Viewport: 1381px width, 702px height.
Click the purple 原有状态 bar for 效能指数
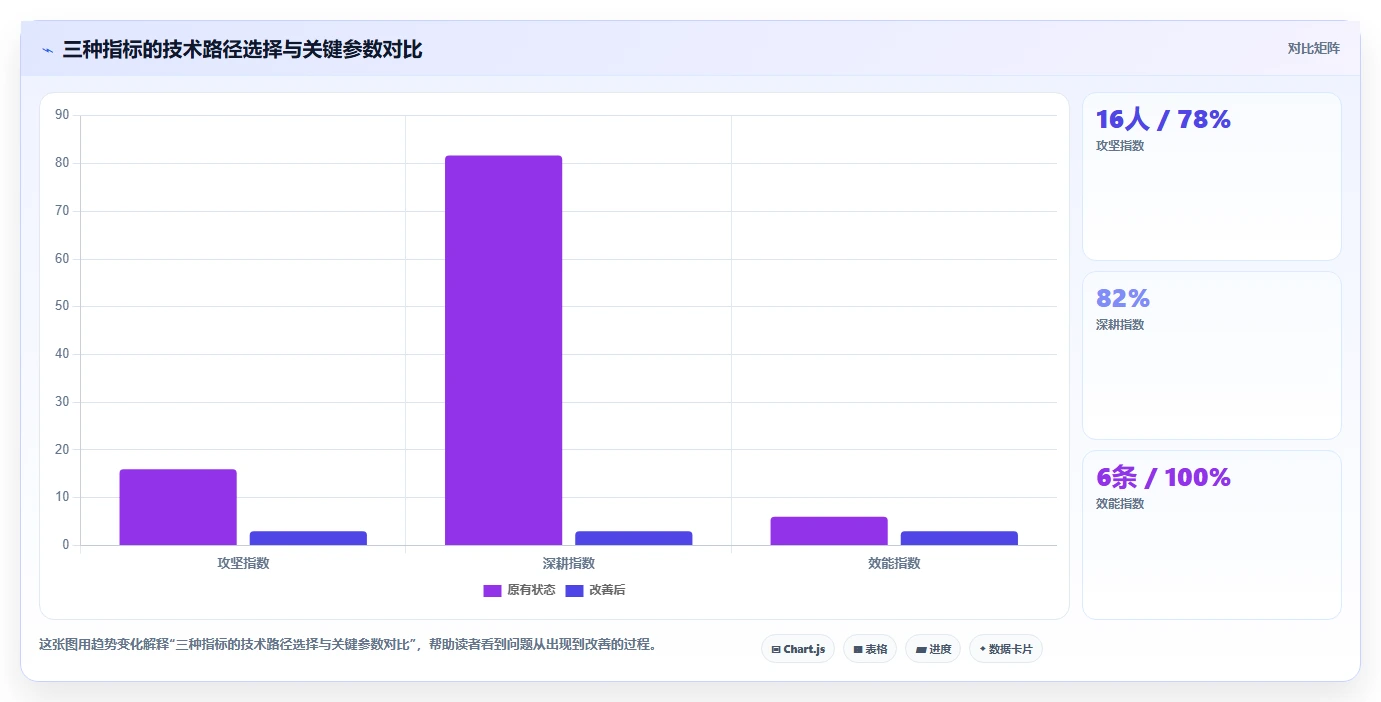coord(829,531)
